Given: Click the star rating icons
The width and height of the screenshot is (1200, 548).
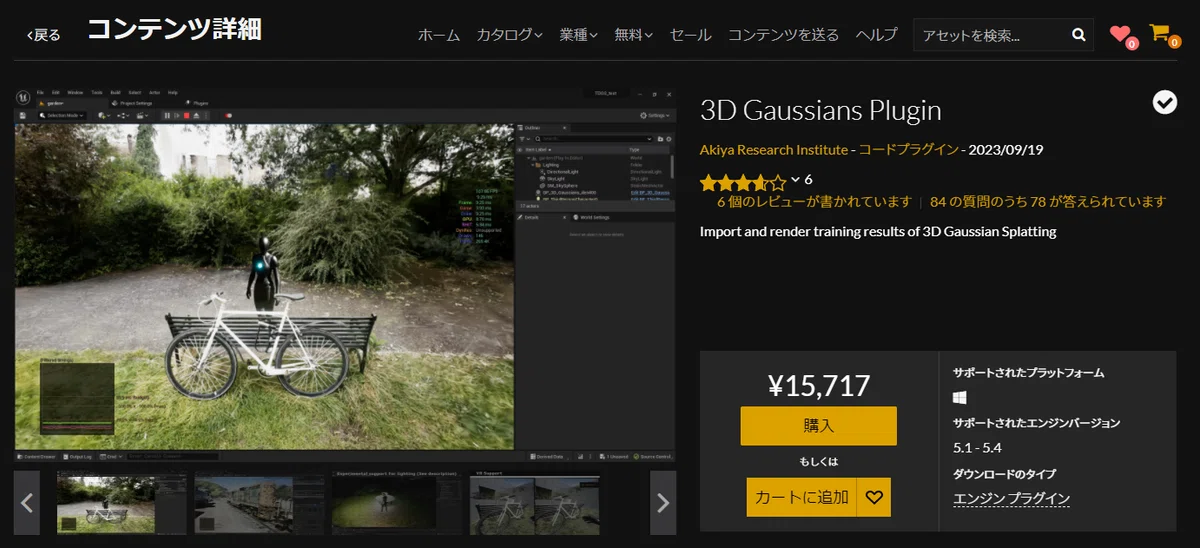Looking at the screenshot, I should (742, 182).
